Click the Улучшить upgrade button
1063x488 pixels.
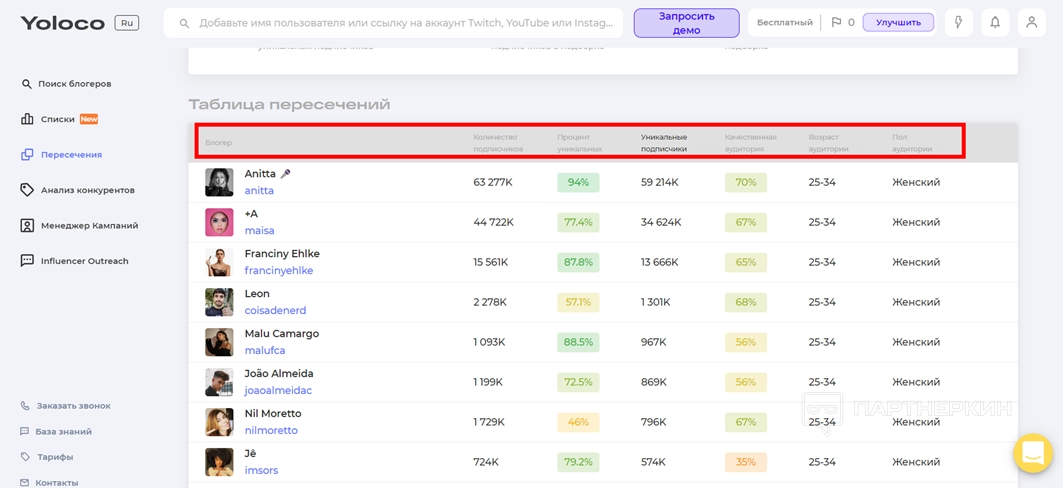click(898, 22)
